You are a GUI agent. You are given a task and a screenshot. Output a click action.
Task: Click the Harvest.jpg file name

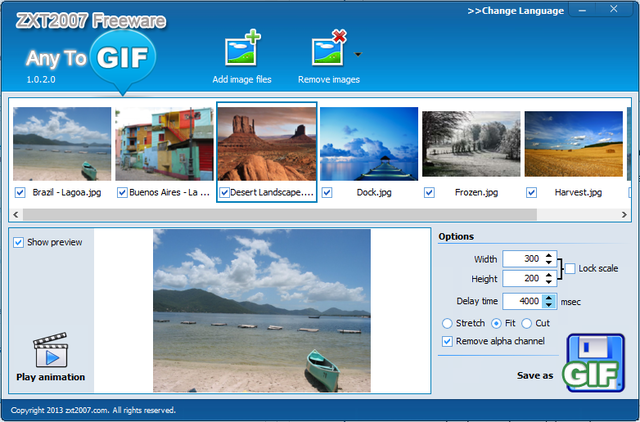(x=578, y=192)
